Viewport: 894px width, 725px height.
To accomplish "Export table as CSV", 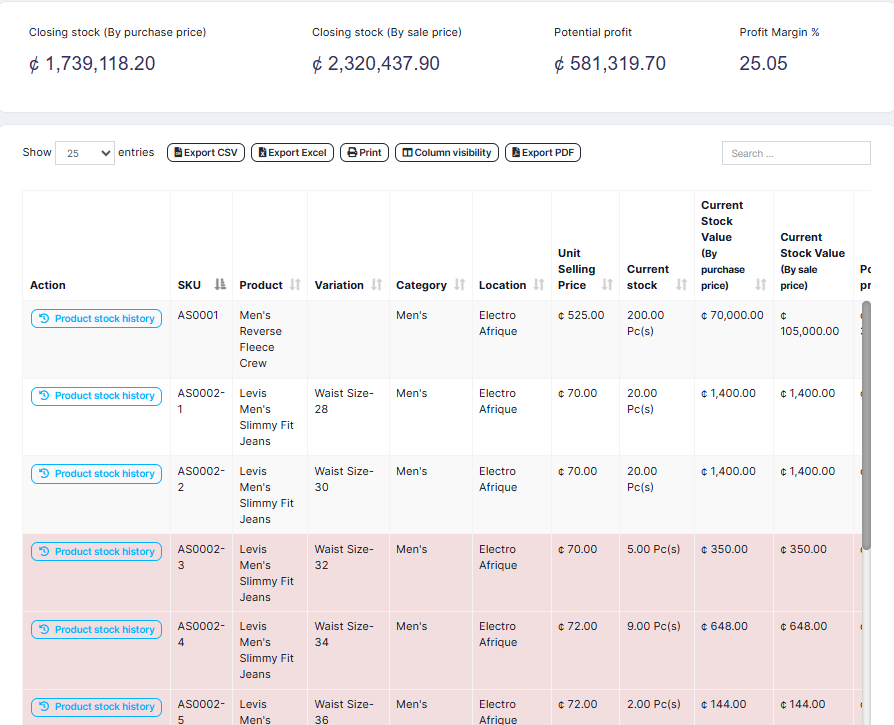I will [x=206, y=153].
